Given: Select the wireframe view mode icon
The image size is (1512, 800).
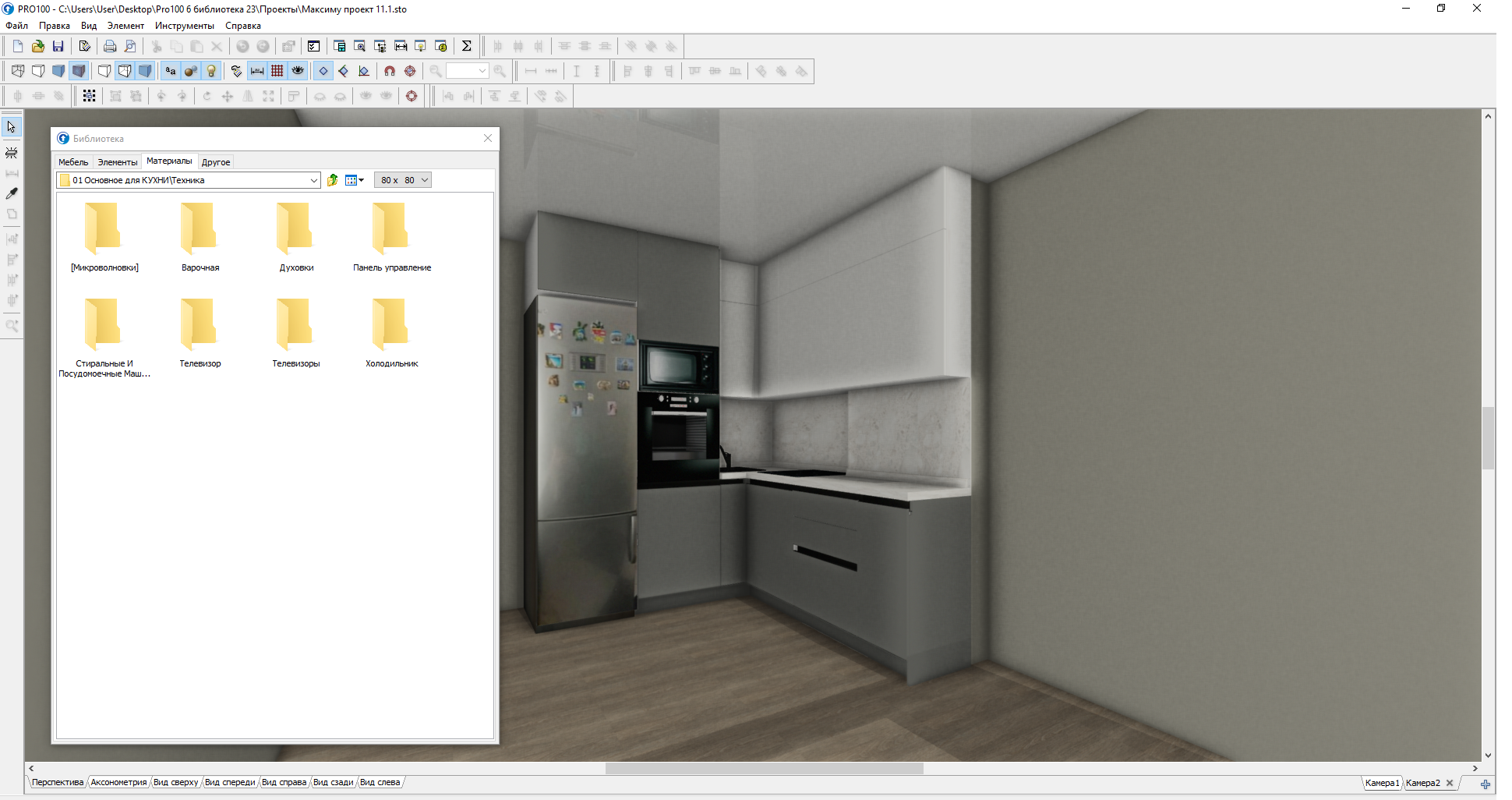Looking at the screenshot, I should click(18, 71).
